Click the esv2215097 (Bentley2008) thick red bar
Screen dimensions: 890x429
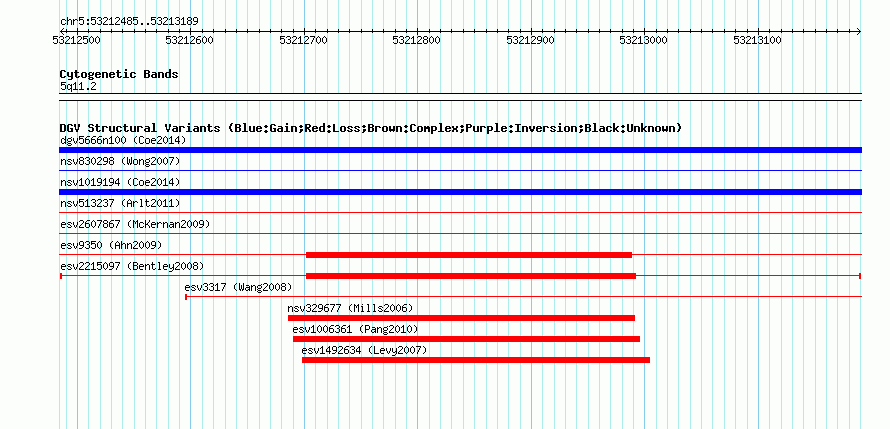tap(471, 276)
